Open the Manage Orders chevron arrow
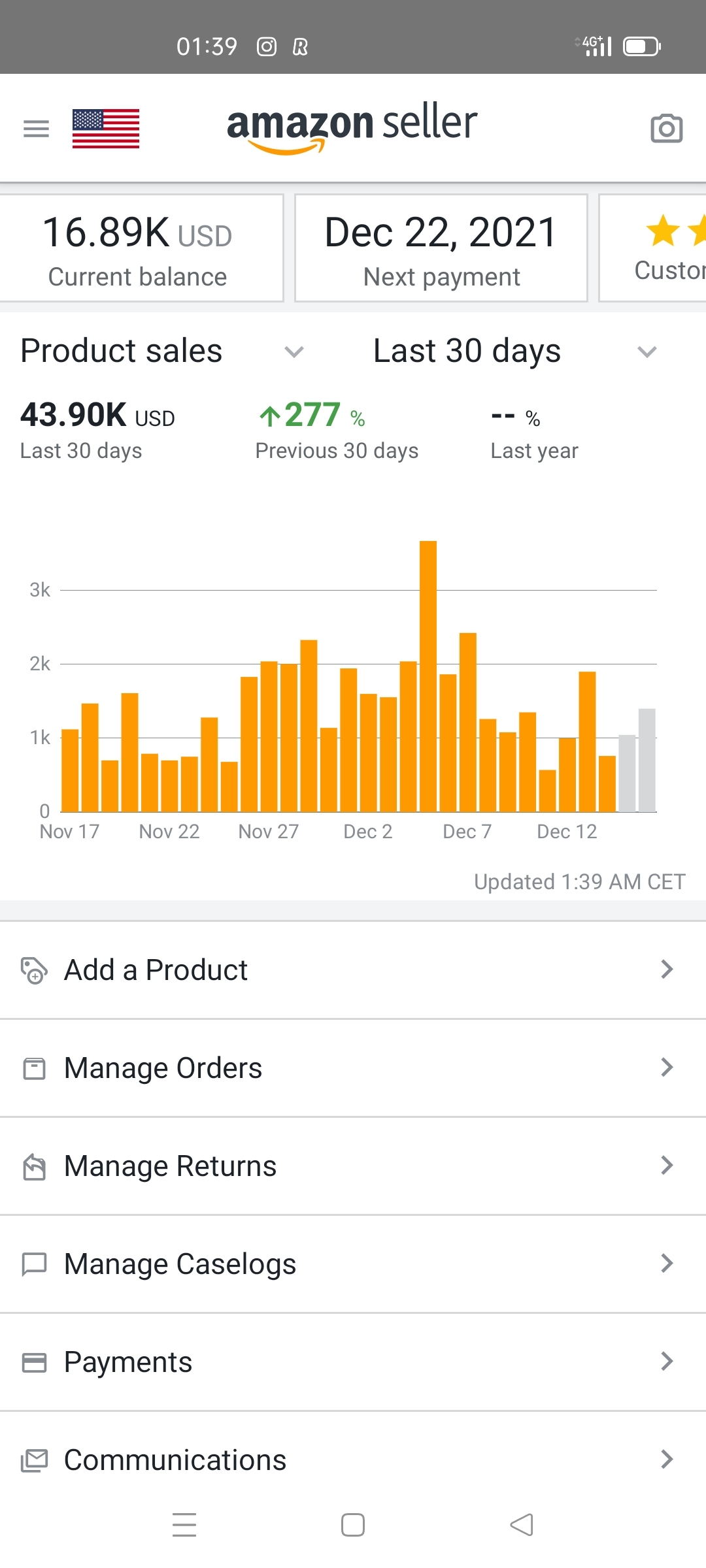Screen dimensions: 706x1568 pyautogui.click(x=666, y=1068)
